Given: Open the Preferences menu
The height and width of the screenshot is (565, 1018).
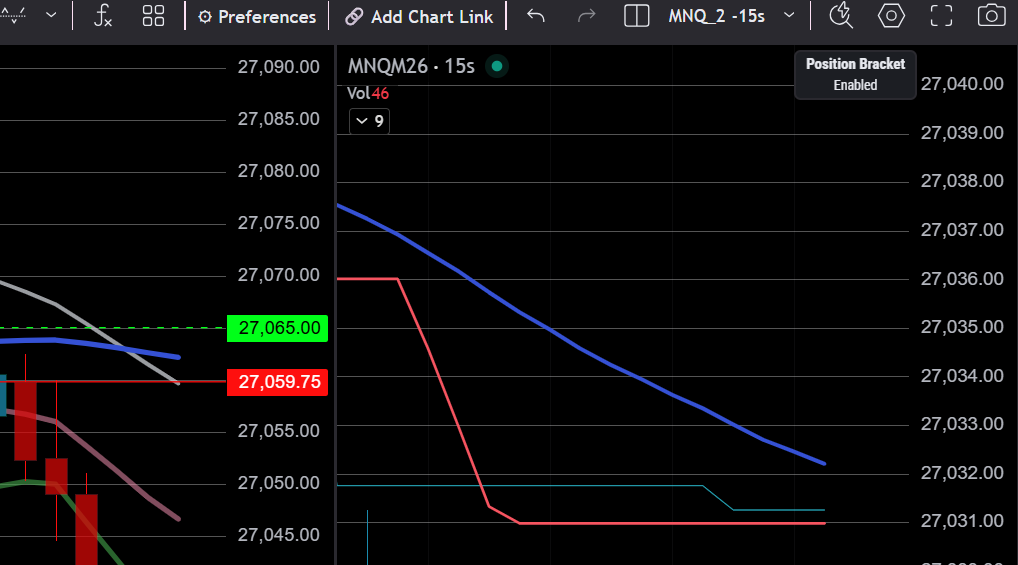Looking at the screenshot, I should pos(257,17).
